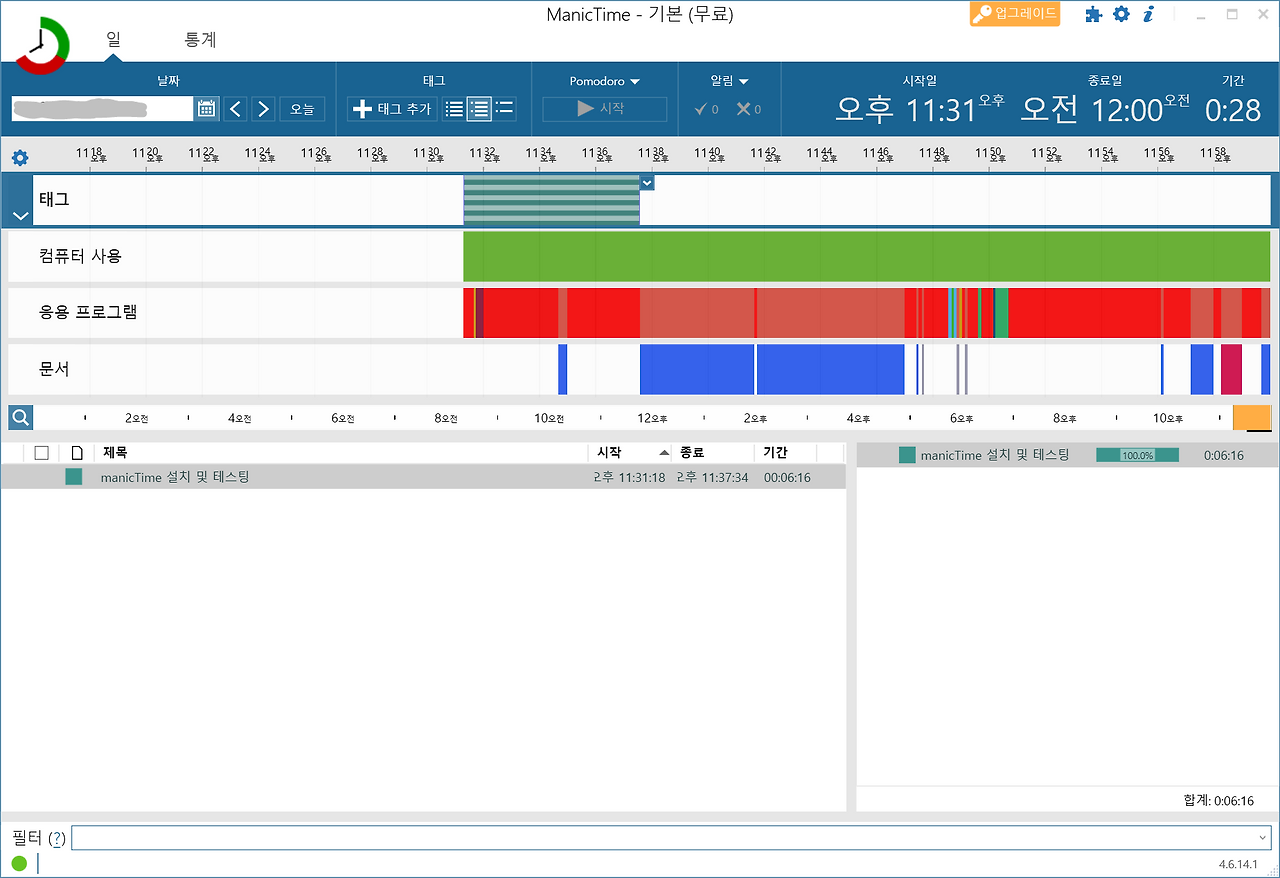
Task: Click the green segment in the 응용 프로그램 timeline
Action: pos(1001,312)
